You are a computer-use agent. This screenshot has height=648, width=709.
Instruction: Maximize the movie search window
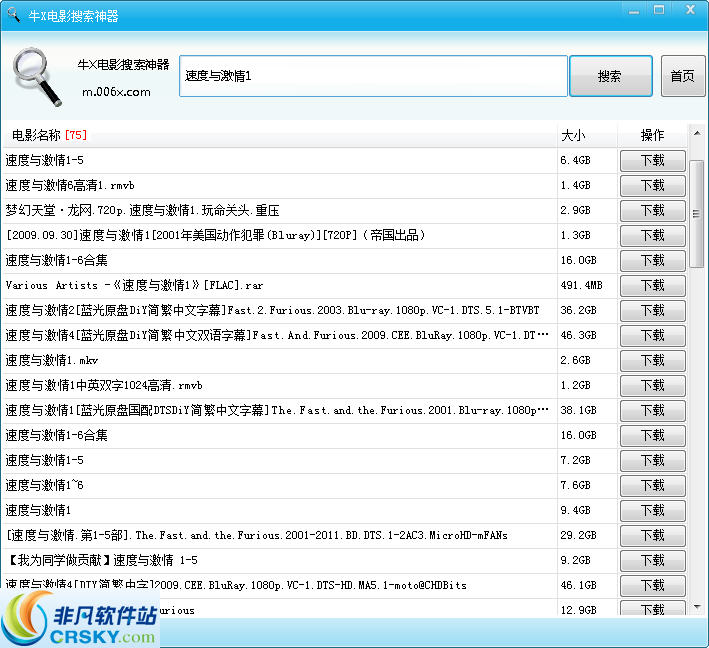tap(660, 10)
